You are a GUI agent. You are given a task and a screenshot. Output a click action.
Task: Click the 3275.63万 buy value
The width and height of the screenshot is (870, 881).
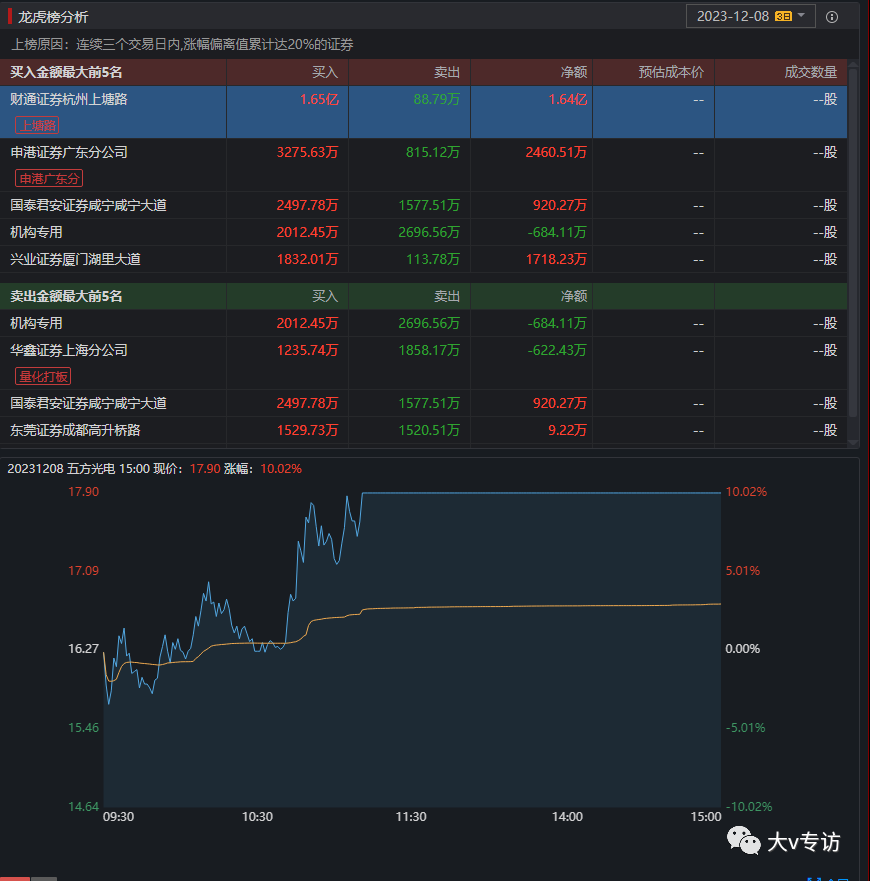coord(307,152)
